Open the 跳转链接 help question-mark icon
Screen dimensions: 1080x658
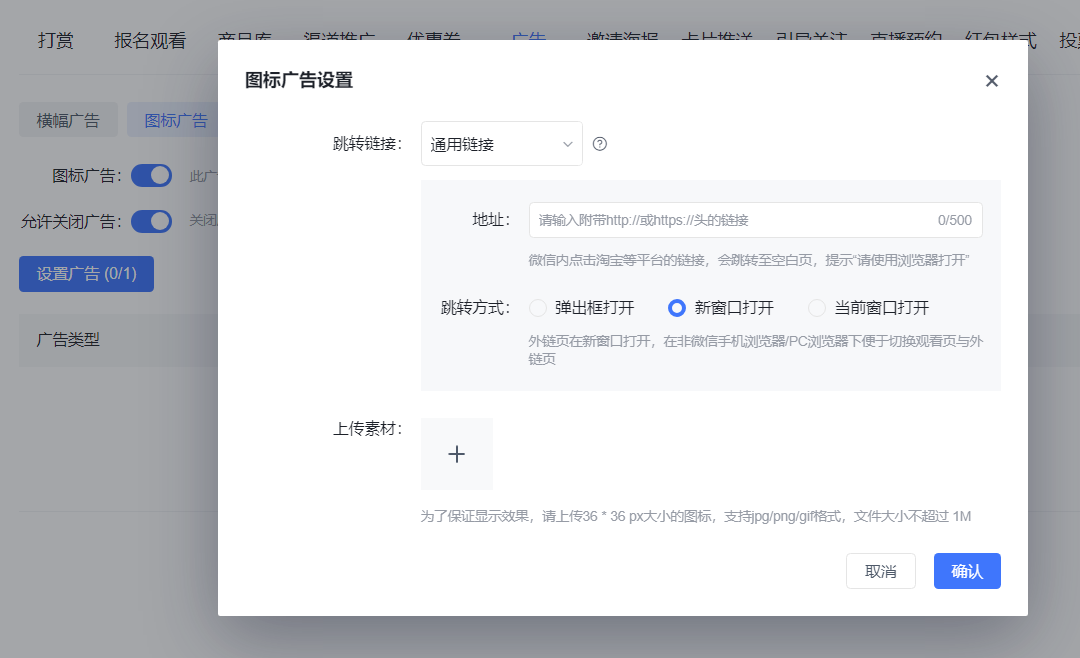(x=600, y=144)
